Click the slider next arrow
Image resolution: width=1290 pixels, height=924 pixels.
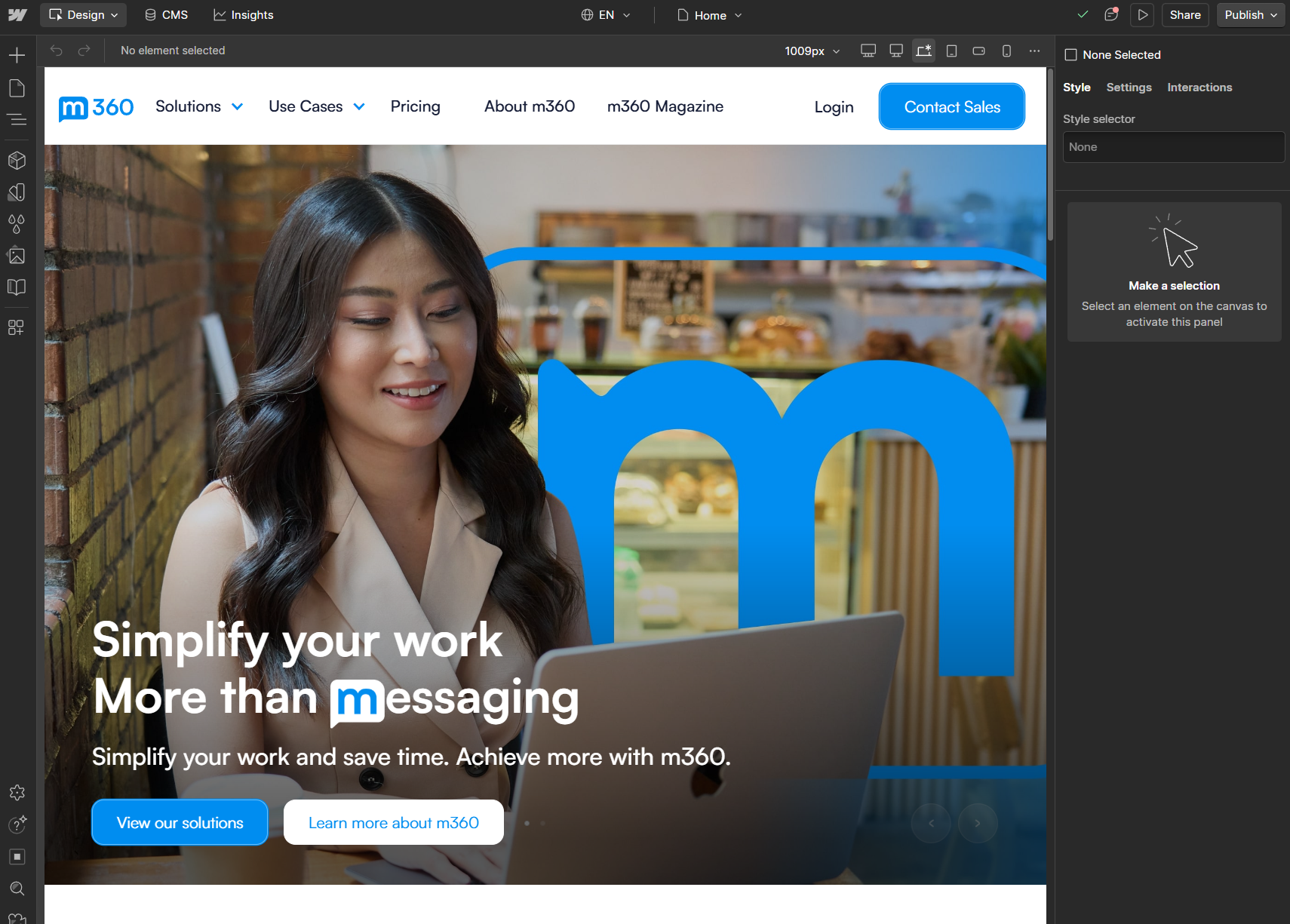(x=978, y=823)
